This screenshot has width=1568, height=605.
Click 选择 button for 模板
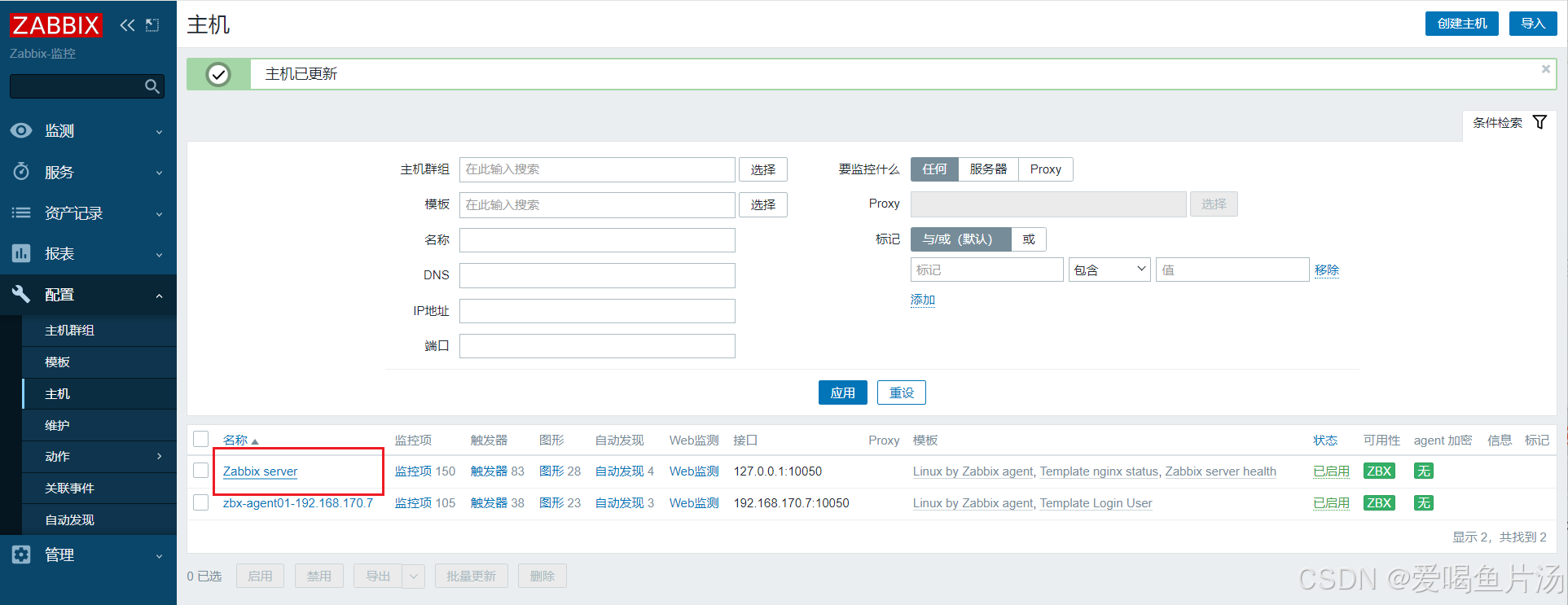pyautogui.click(x=763, y=204)
